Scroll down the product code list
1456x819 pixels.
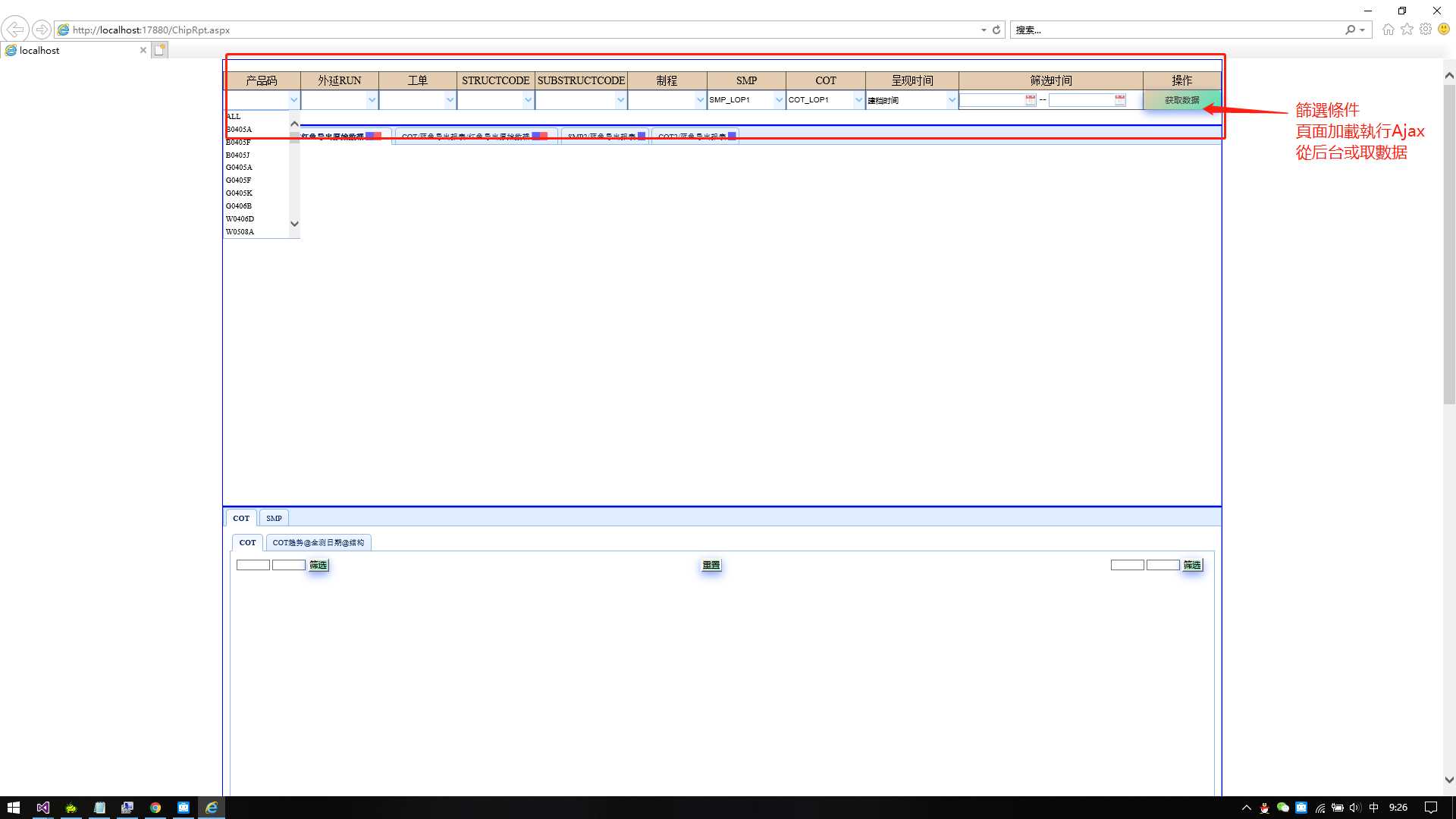coord(294,223)
